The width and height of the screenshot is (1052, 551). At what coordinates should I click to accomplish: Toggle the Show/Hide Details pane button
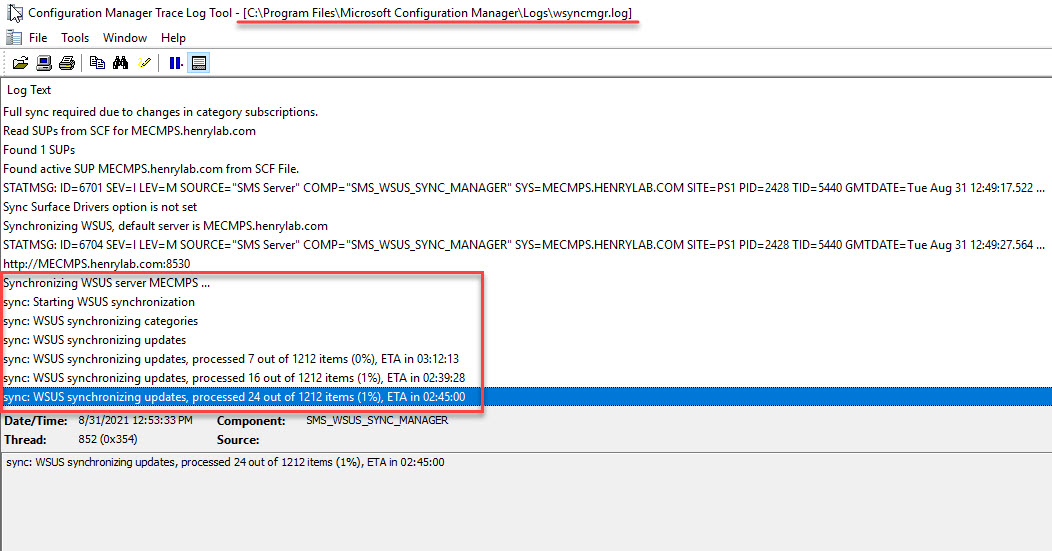198,63
